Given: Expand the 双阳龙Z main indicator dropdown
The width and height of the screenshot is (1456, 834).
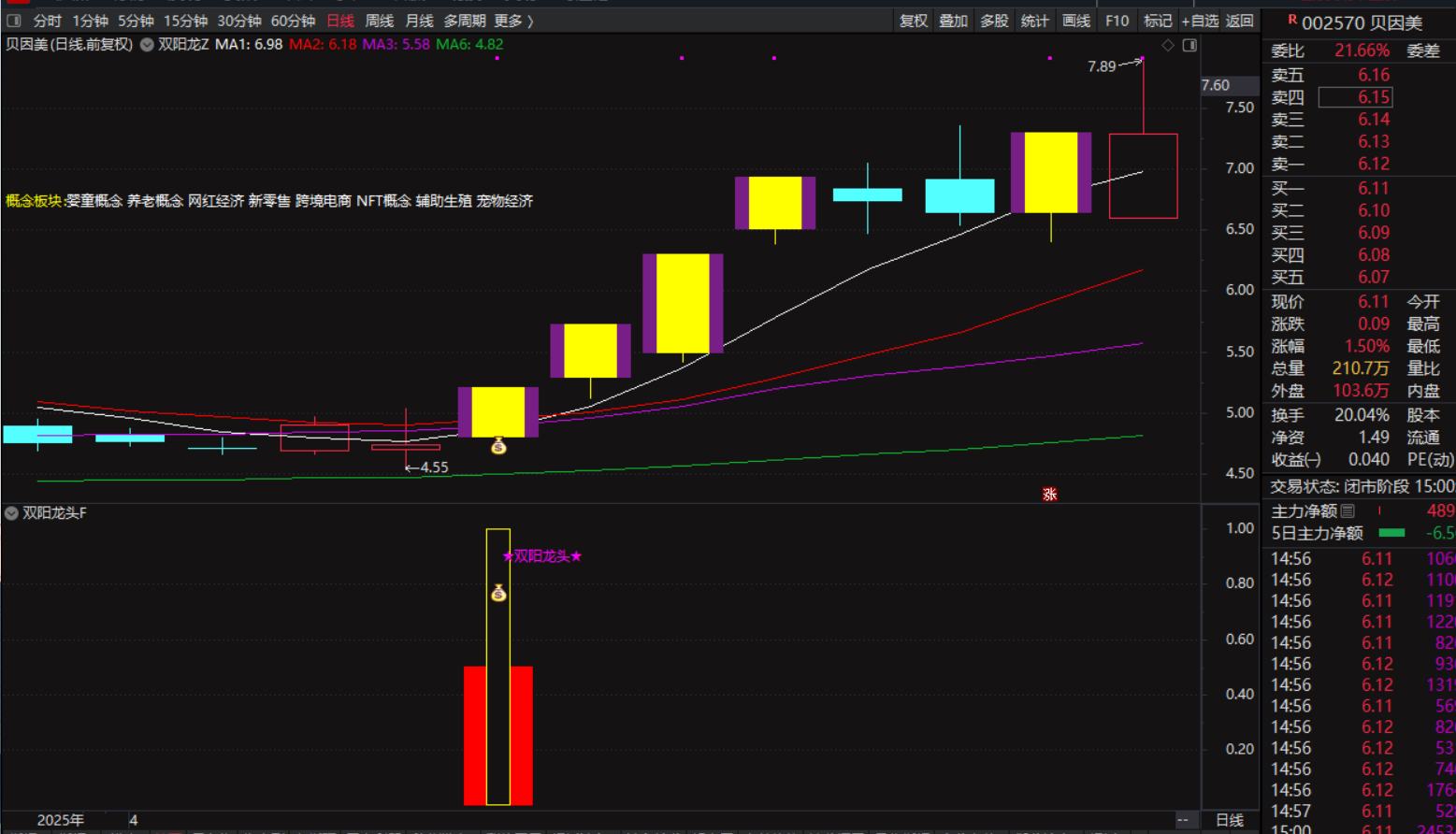Looking at the screenshot, I should click(147, 44).
